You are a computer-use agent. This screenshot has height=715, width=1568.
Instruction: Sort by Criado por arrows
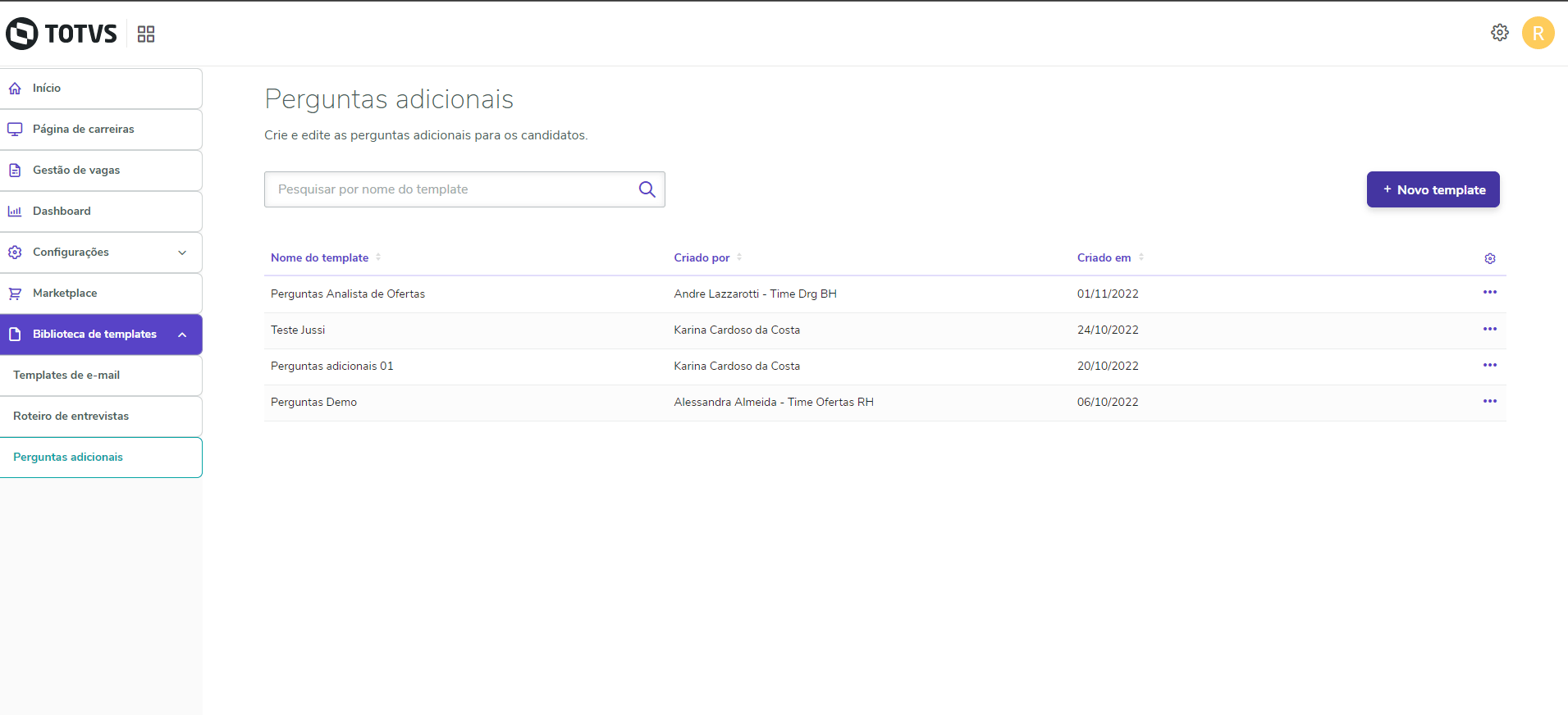point(739,257)
